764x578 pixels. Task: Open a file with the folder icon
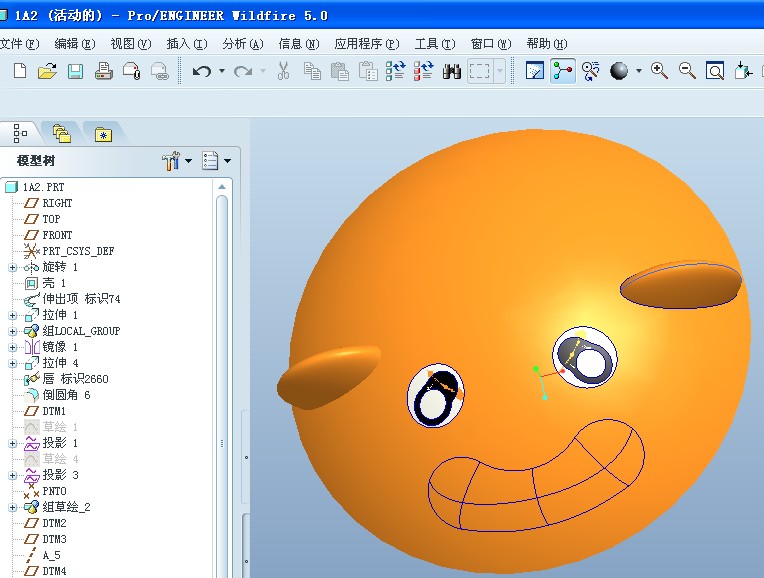click(x=47, y=71)
